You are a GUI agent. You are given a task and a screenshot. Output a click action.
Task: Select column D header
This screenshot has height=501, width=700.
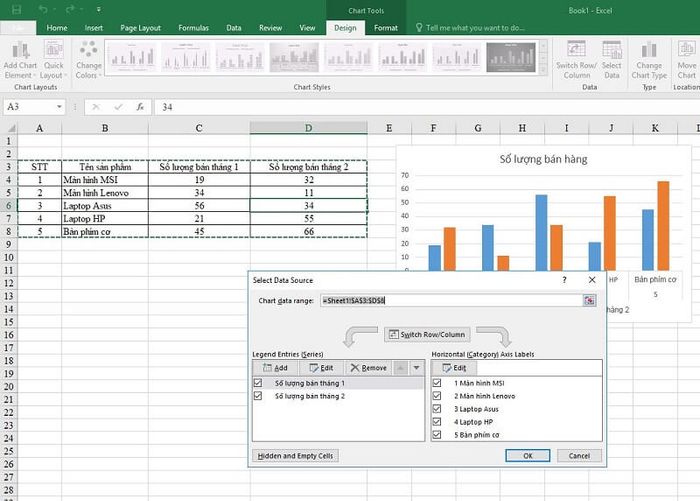[308, 128]
